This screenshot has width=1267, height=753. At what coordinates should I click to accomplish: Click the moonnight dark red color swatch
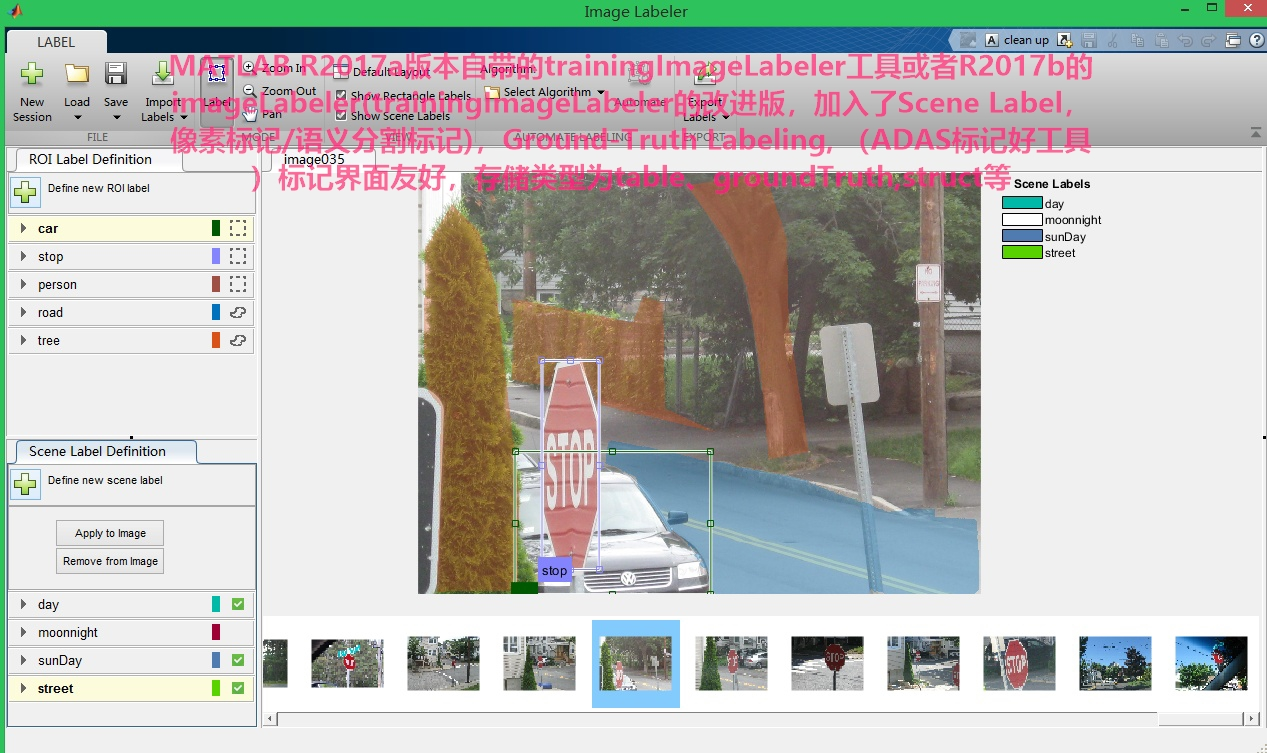click(216, 632)
